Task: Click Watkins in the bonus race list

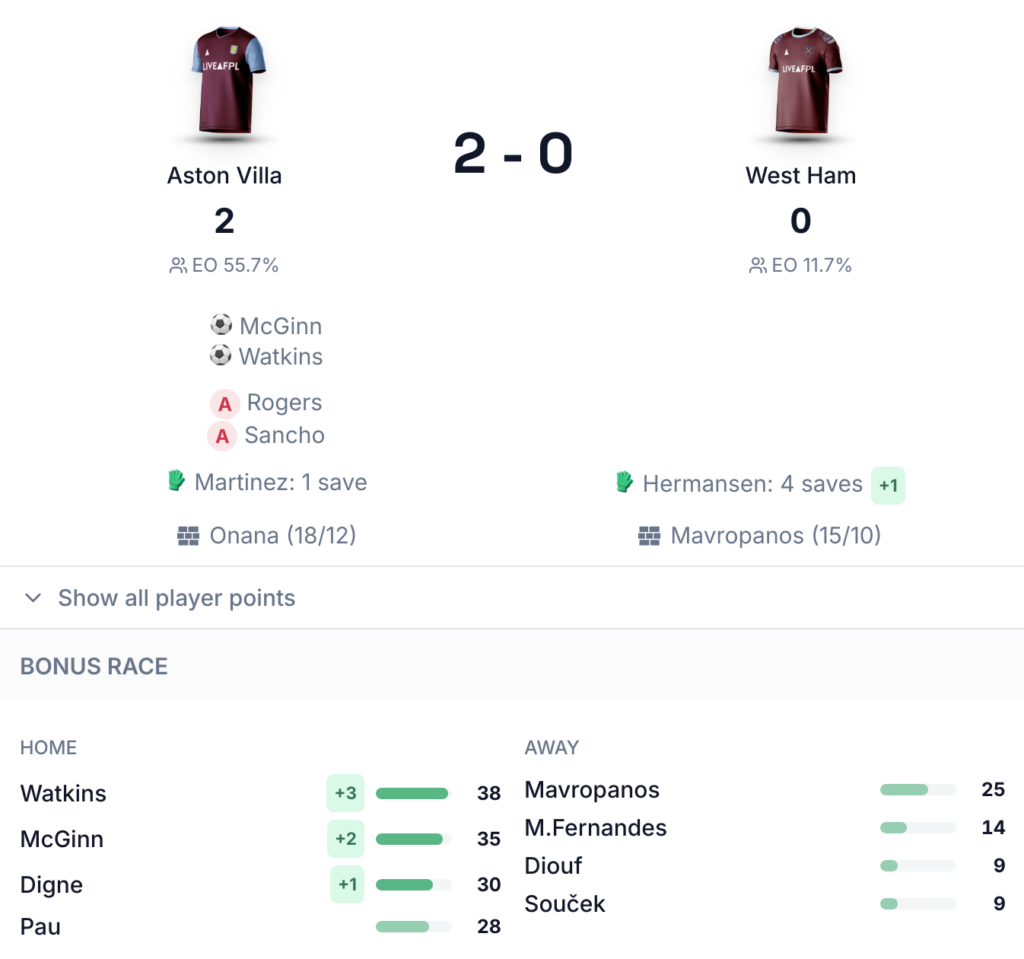Action: (x=63, y=794)
